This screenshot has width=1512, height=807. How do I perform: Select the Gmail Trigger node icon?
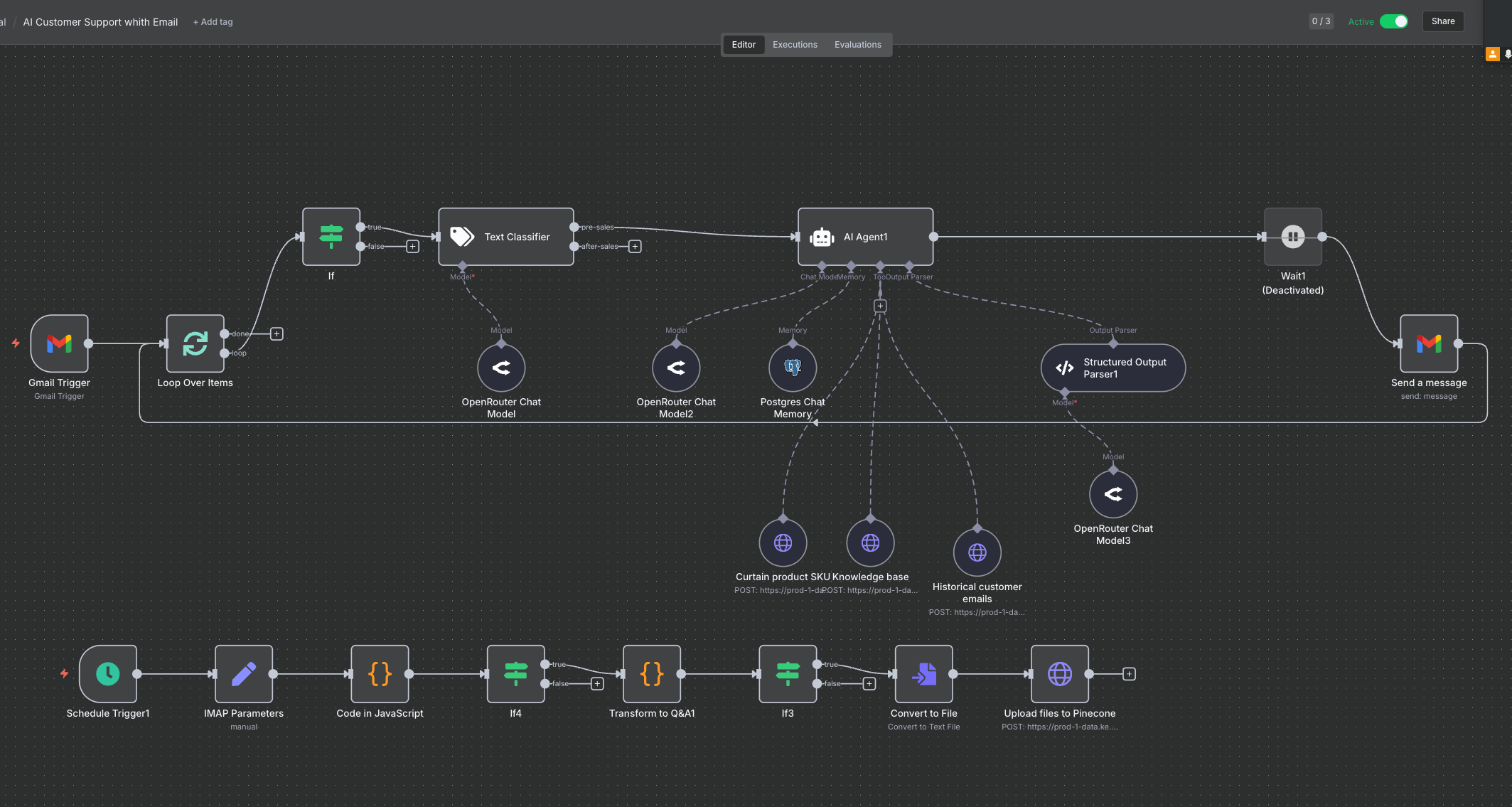point(59,343)
